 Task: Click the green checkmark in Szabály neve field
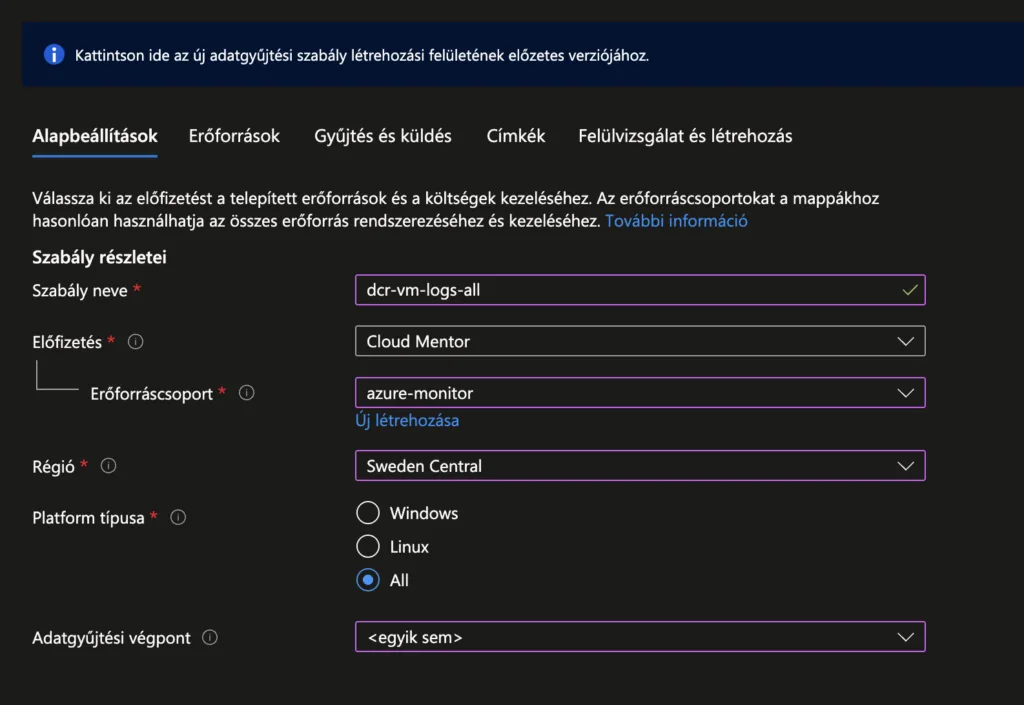[909, 290]
